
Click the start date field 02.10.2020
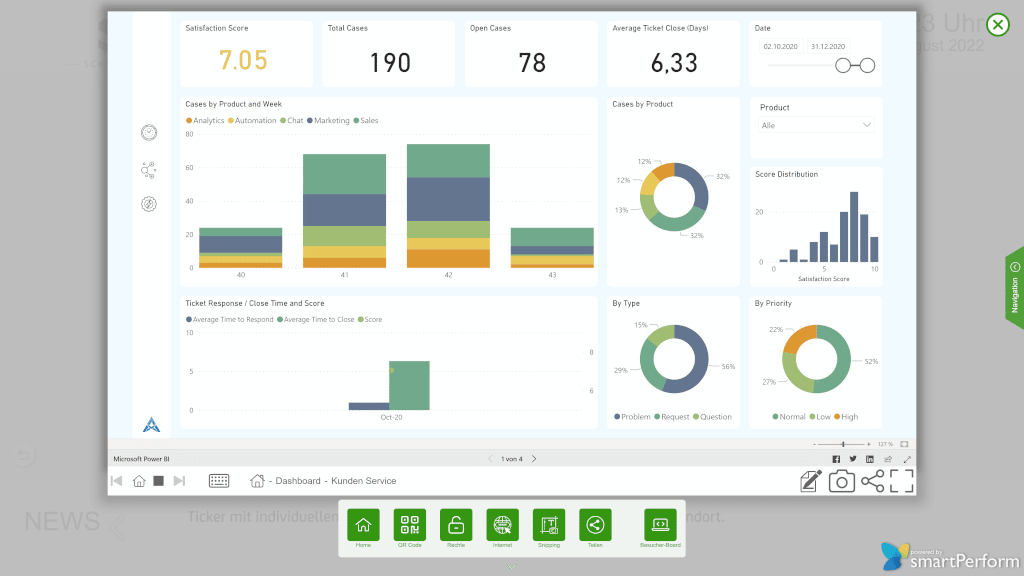(780, 46)
